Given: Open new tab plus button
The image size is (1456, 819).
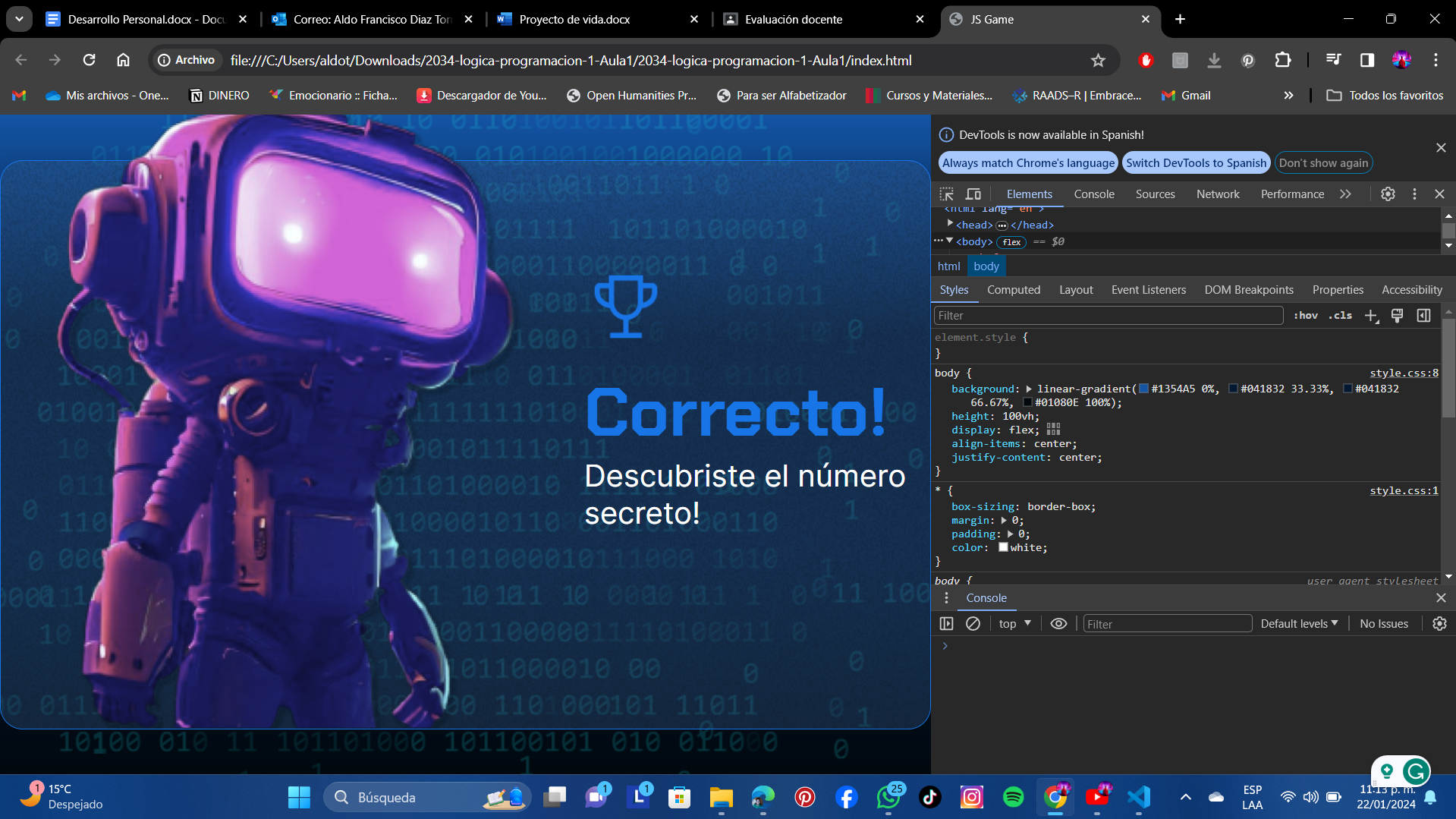Looking at the screenshot, I should point(1180,19).
